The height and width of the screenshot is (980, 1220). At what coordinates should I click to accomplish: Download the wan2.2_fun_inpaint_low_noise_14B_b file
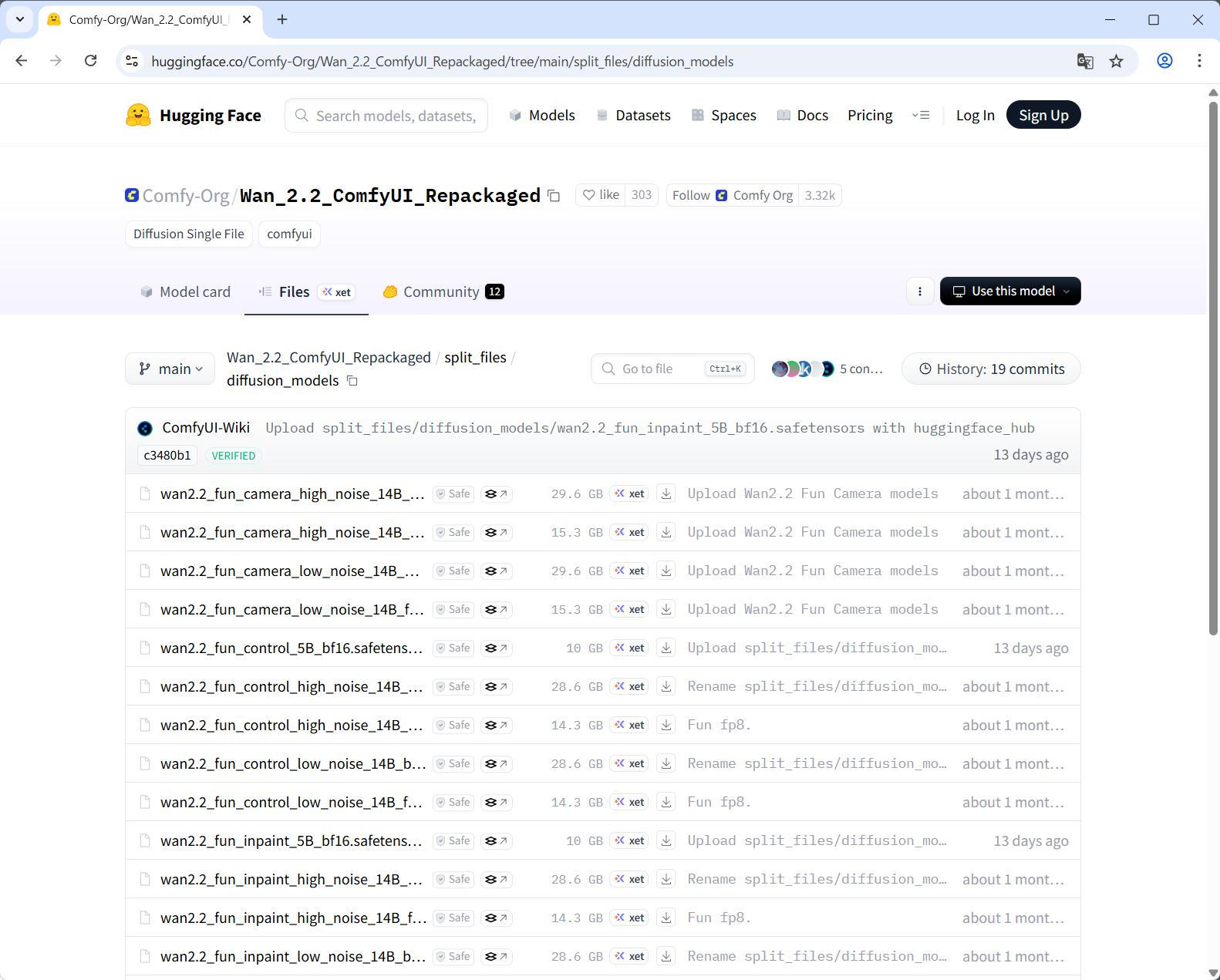(666, 956)
